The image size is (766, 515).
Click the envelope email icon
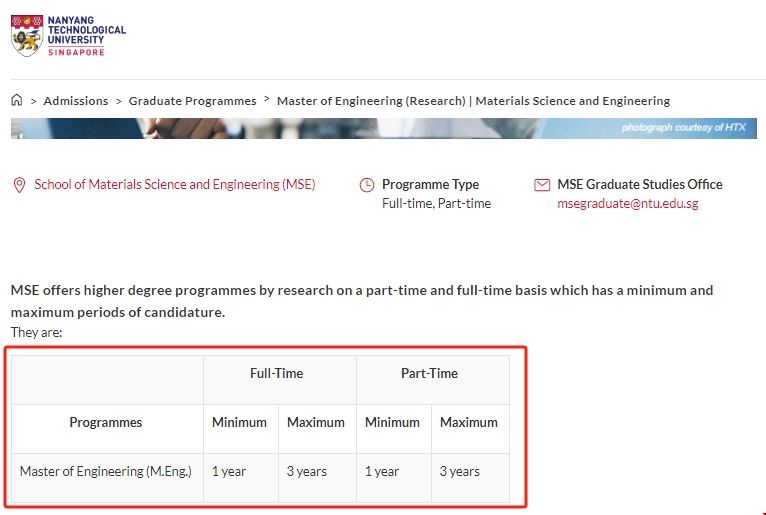point(542,185)
